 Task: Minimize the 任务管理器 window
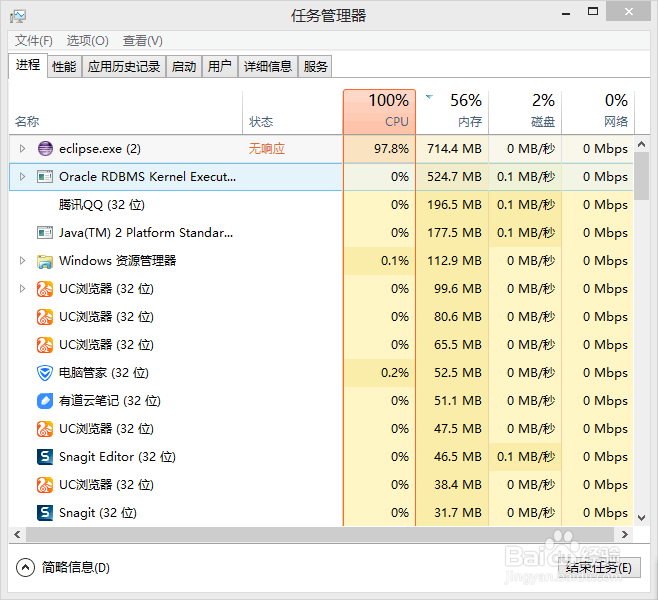[x=566, y=13]
